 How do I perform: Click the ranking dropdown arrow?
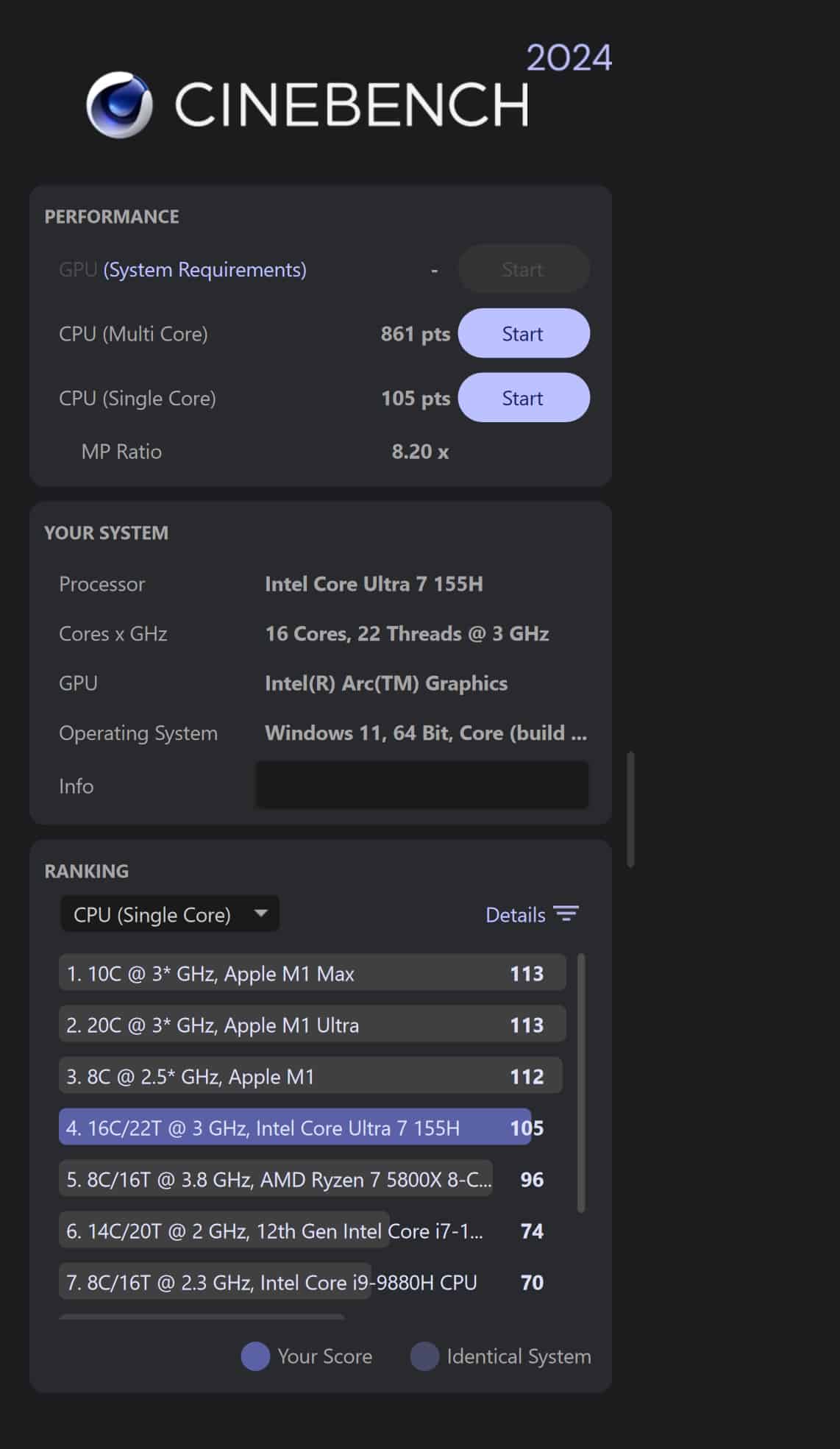point(260,914)
